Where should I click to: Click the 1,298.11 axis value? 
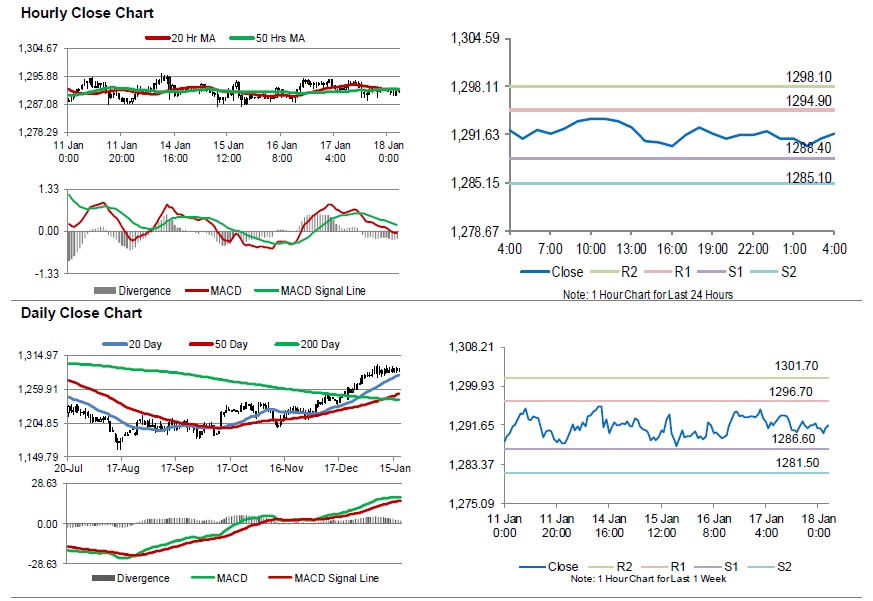pos(474,87)
